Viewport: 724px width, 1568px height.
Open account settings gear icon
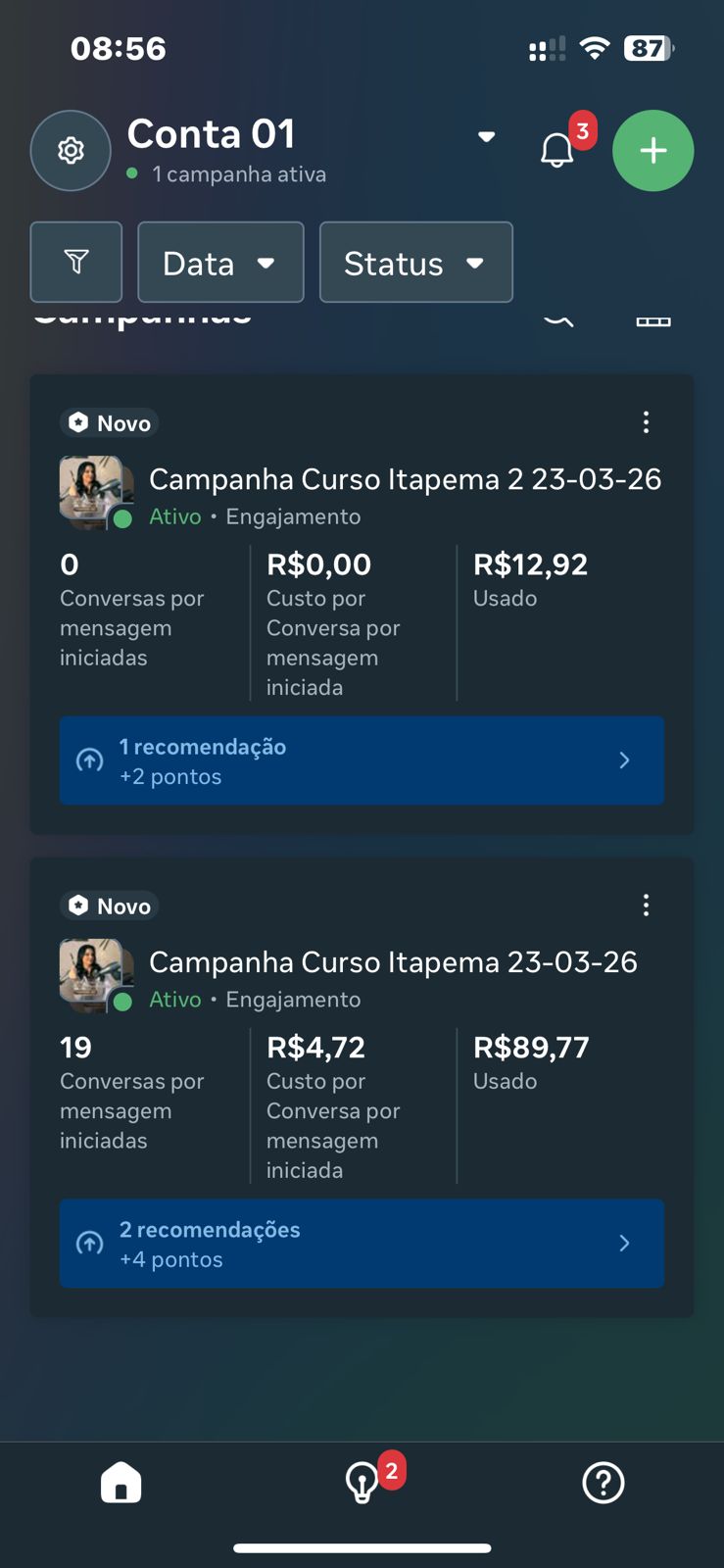[71, 151]
